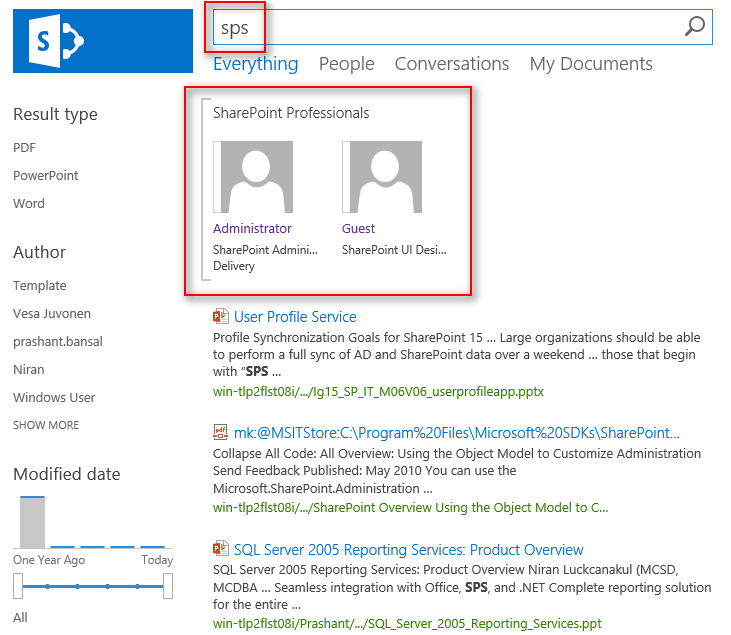Filter by author Niran
This screenshot has width=731, height=635.
coord(28,370)
